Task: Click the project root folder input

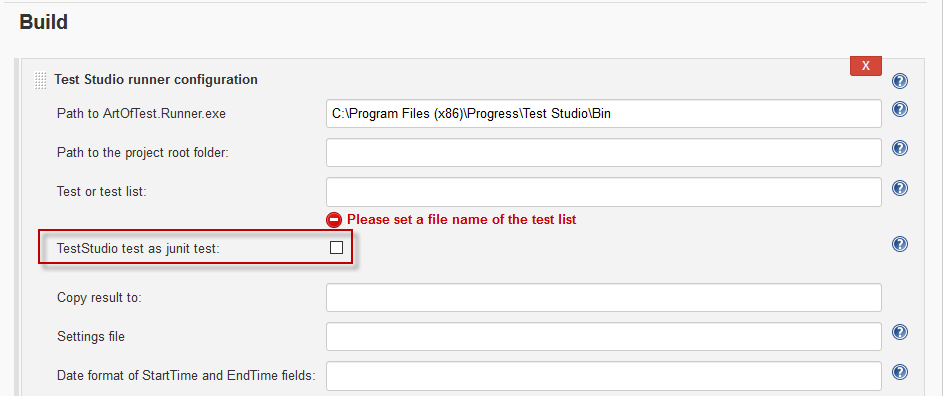Action: pos(604,153)
